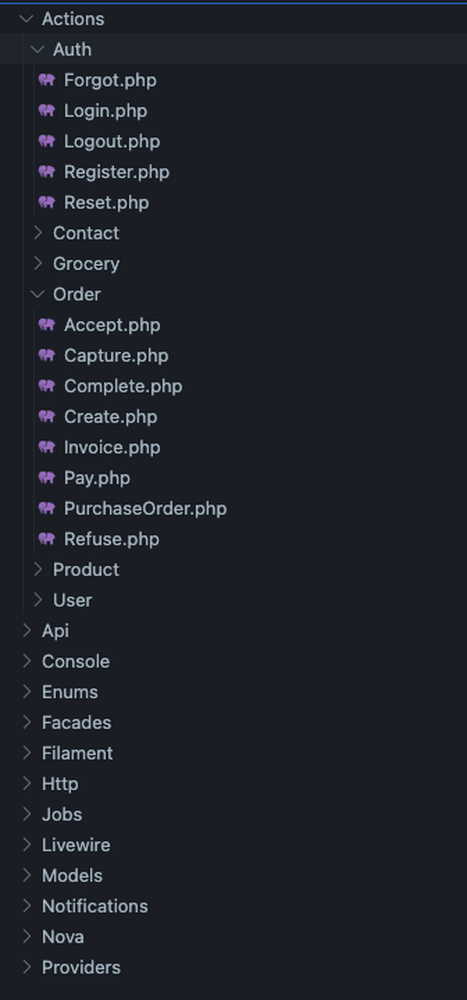Image resolution: width=467 pixels, height=1000 pixels.
Task: Click the PHP icon next to Invoice.php
Action: (47, 448)
